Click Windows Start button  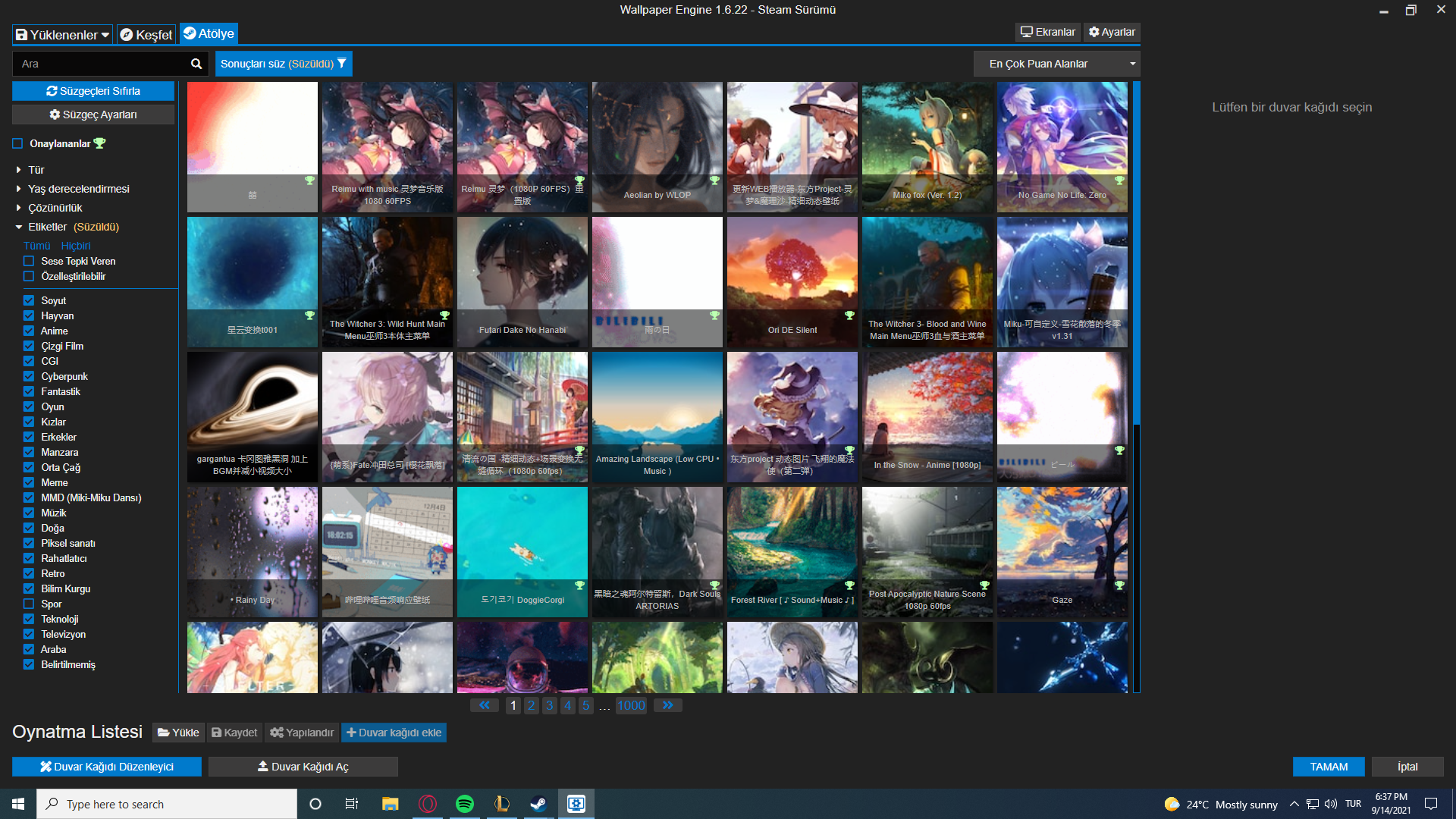point(18,804)
